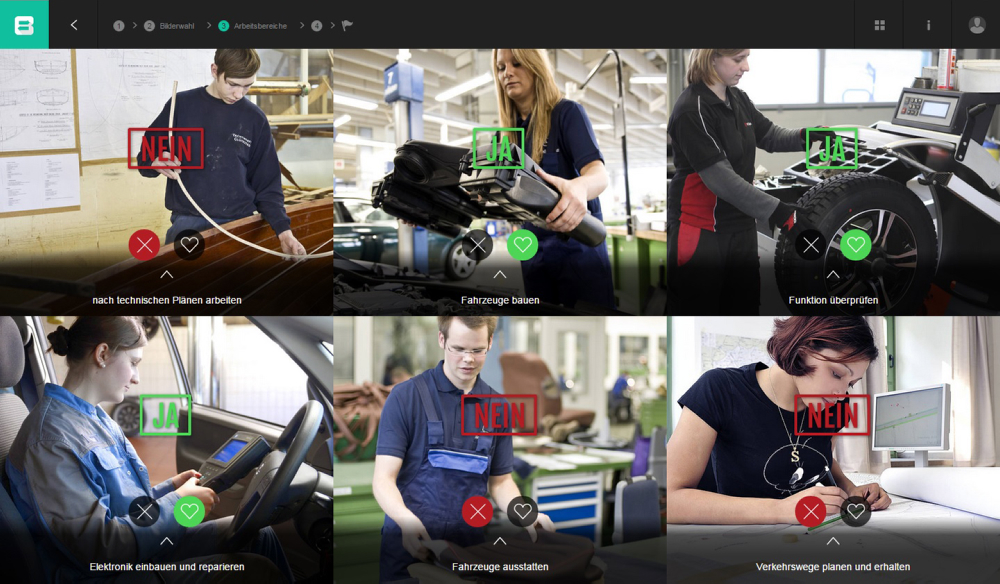Reject 'Fahrzeuge bauen' with X icon
Screen dimensions: 1000x584
click(478, 245)
